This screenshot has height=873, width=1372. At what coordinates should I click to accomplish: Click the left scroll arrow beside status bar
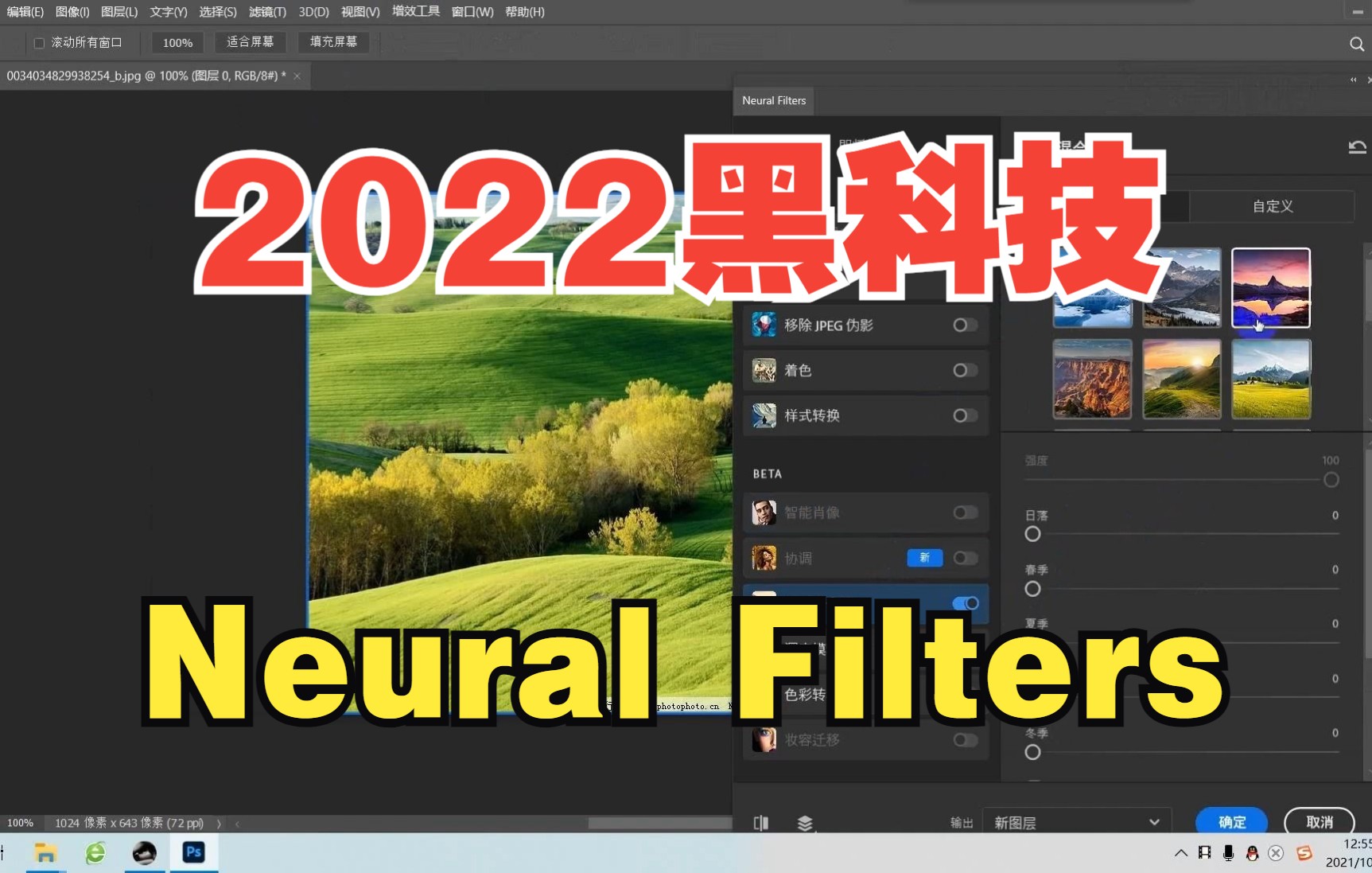pyautogui.click(x=237, y=824)
